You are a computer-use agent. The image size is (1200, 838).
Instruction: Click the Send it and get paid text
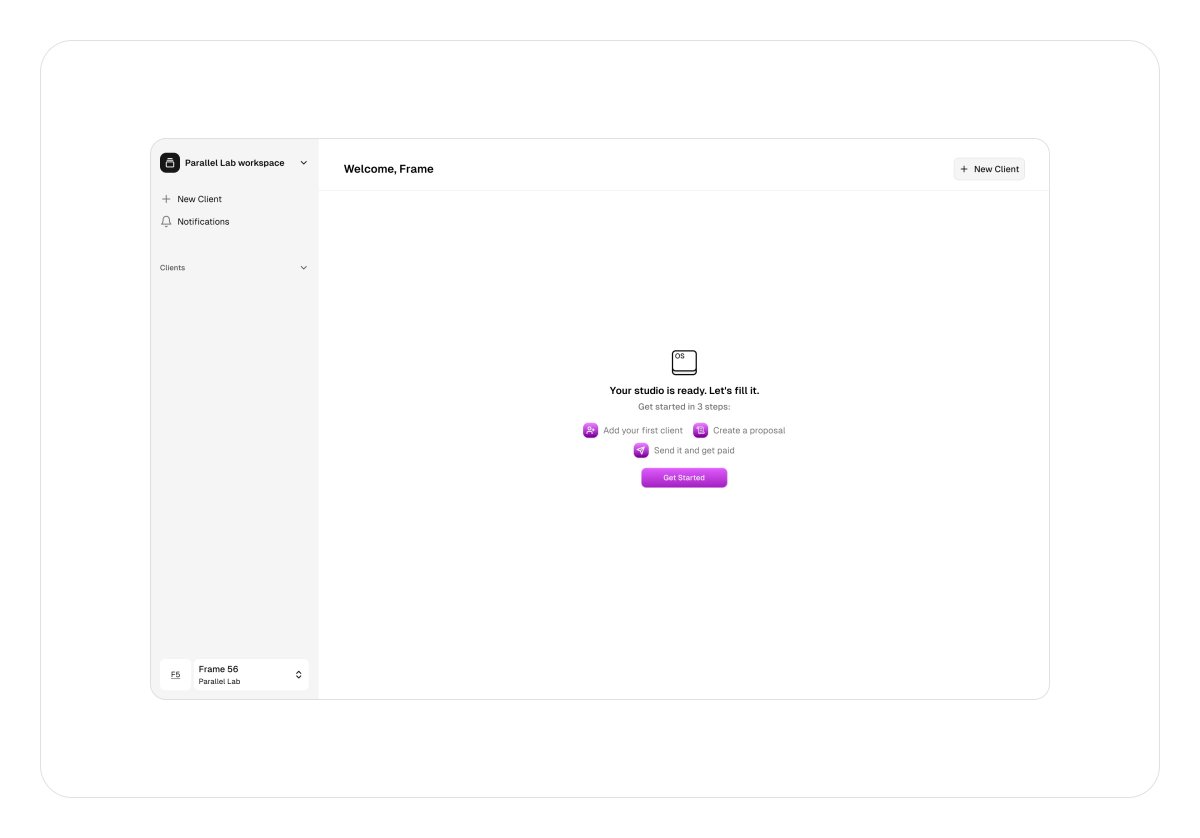(694, 451)
